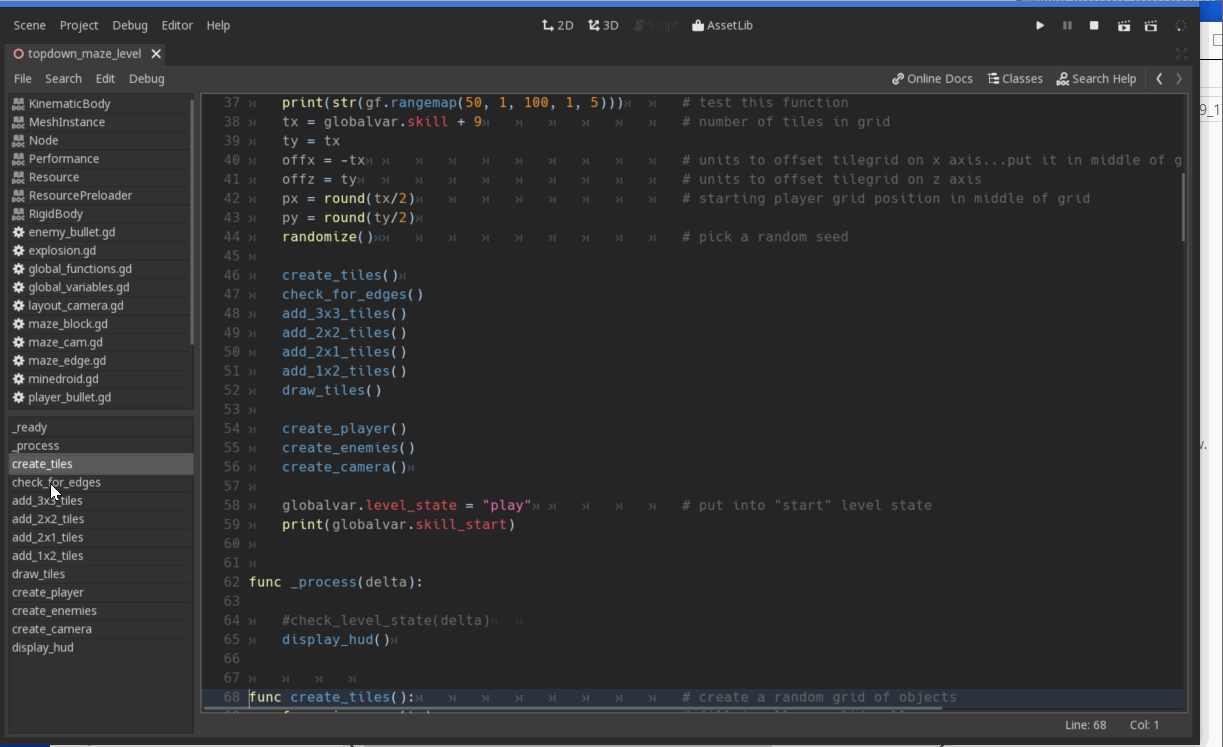The image size is (1223, 747).
Task: Open the Classes reference browser
Action: point(1015,78)
